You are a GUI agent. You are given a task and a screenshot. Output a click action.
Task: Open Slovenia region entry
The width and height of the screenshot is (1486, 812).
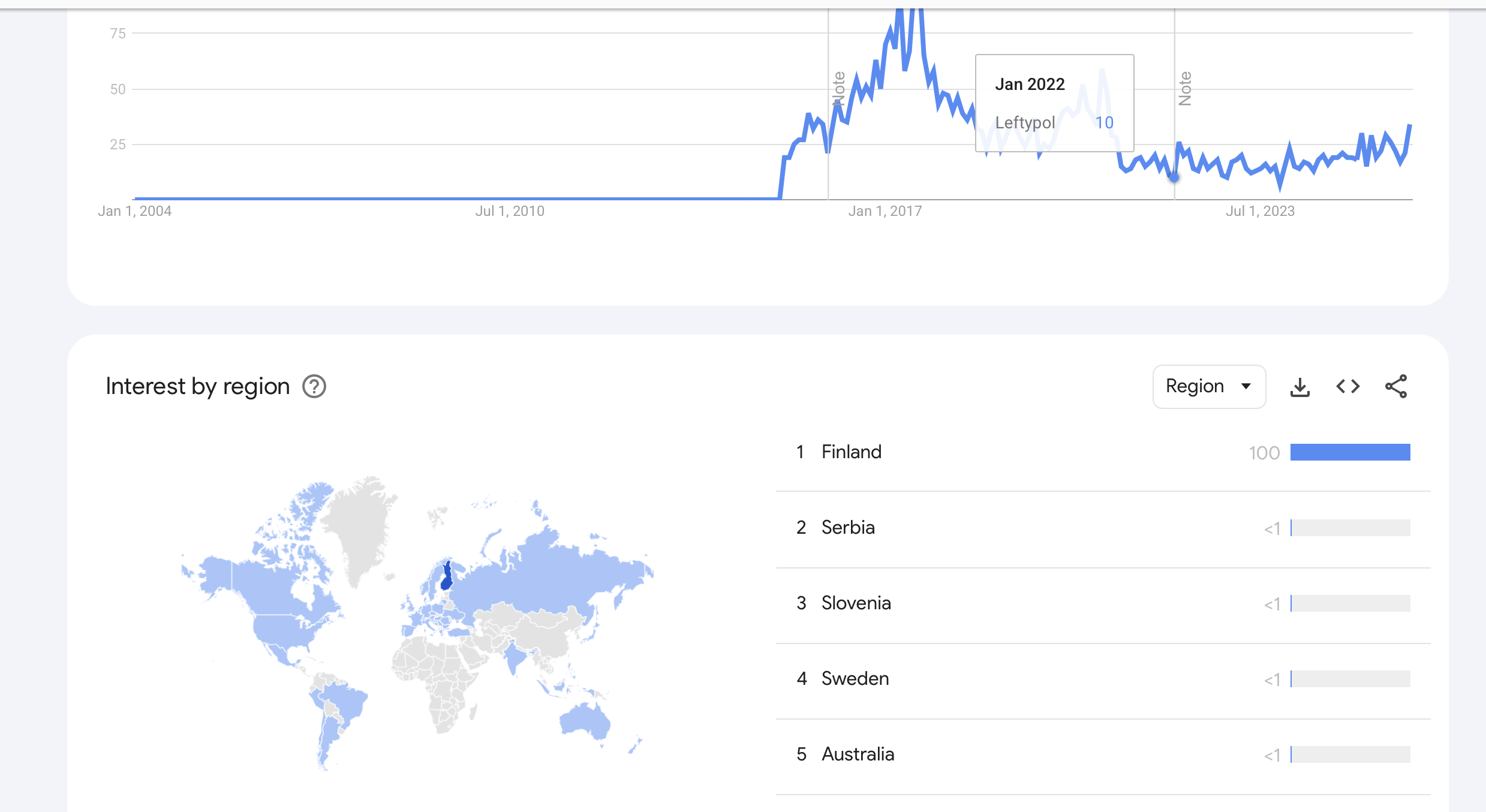coord(856,603)
